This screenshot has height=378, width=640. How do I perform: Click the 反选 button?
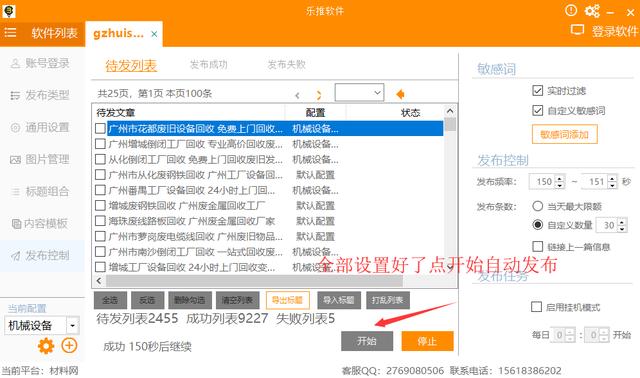(147, 300)
